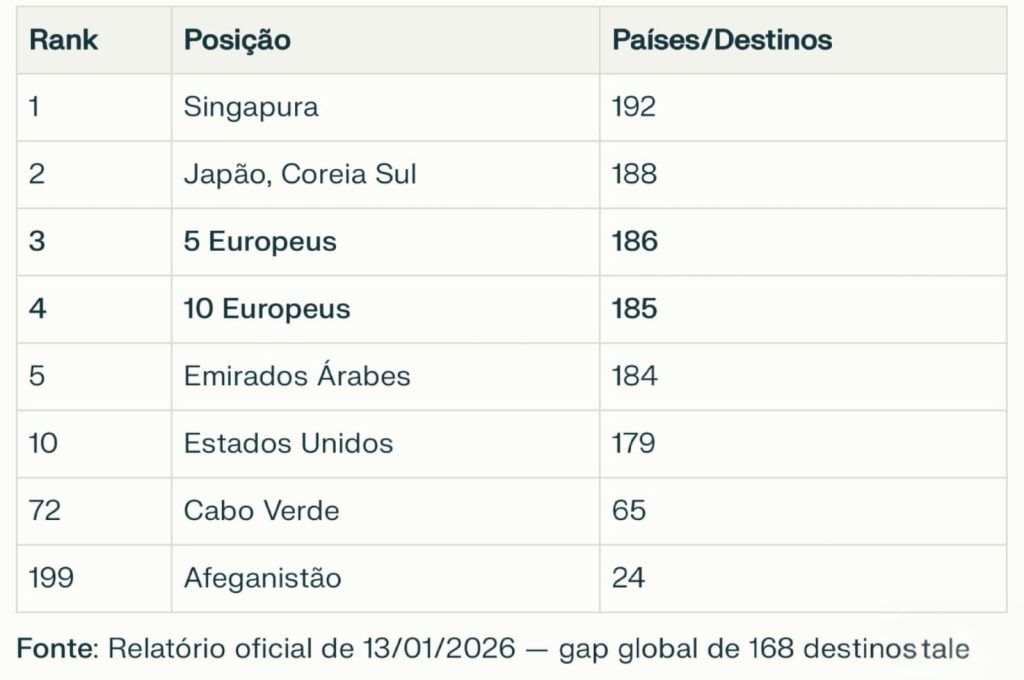Click rank number 72
This screenshot has height=680, width=1024.
coord(45,511)
